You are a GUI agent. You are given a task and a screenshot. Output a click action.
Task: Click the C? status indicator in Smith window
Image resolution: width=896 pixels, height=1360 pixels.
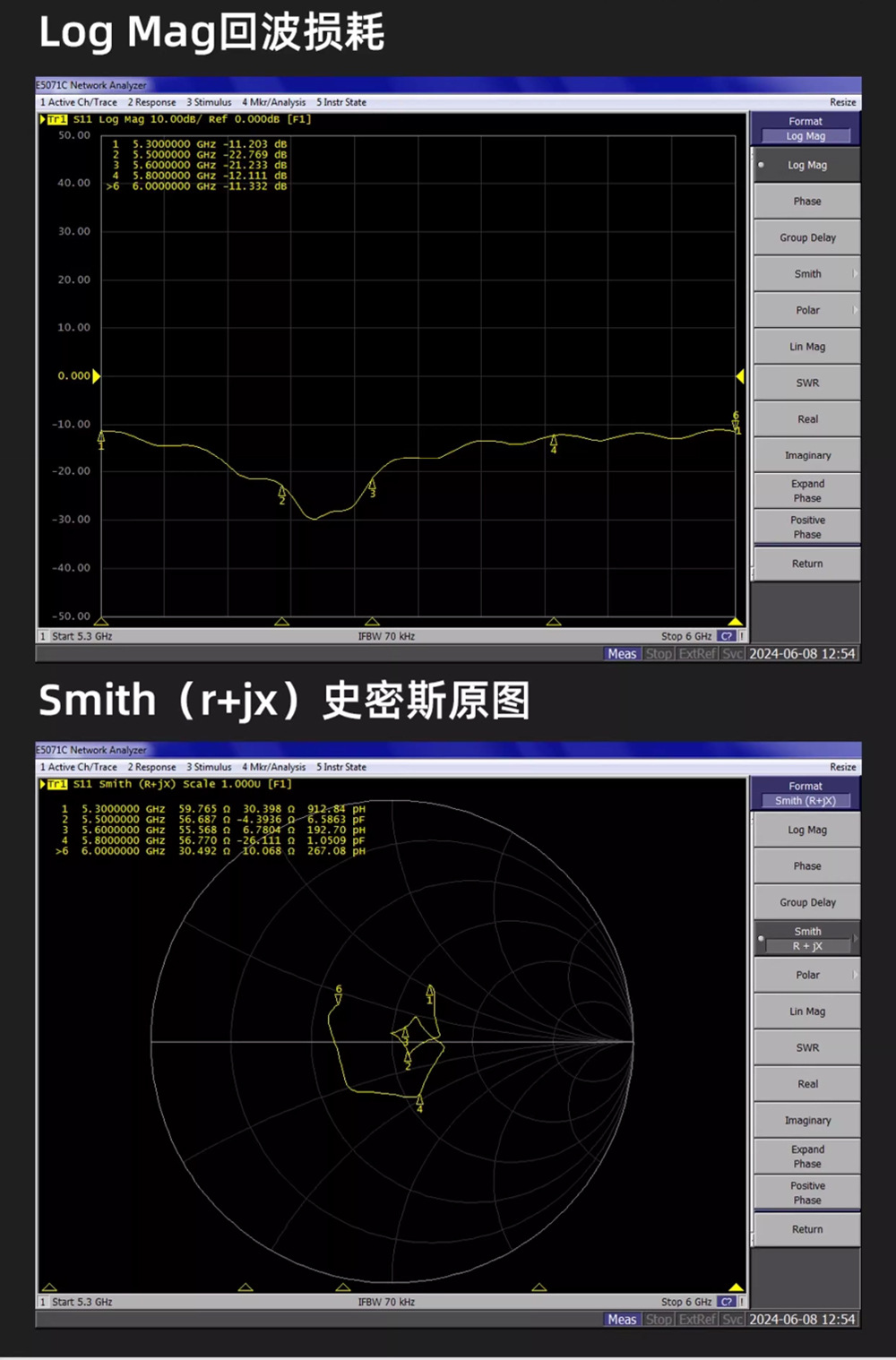point(727,1302)
